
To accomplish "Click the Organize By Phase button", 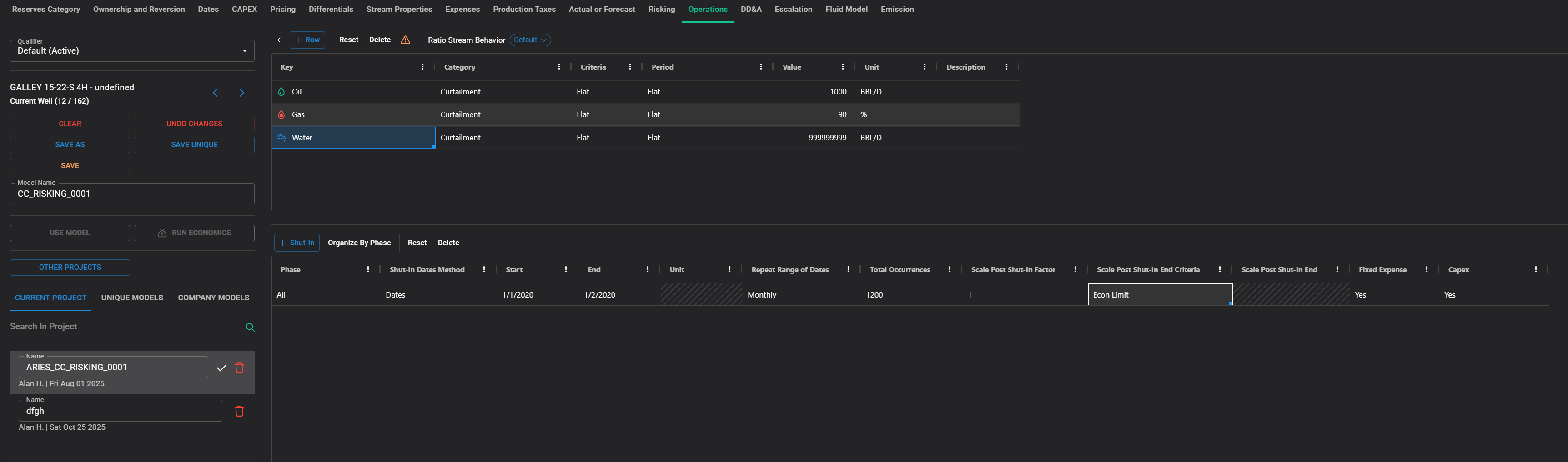I will coord(359,243).
